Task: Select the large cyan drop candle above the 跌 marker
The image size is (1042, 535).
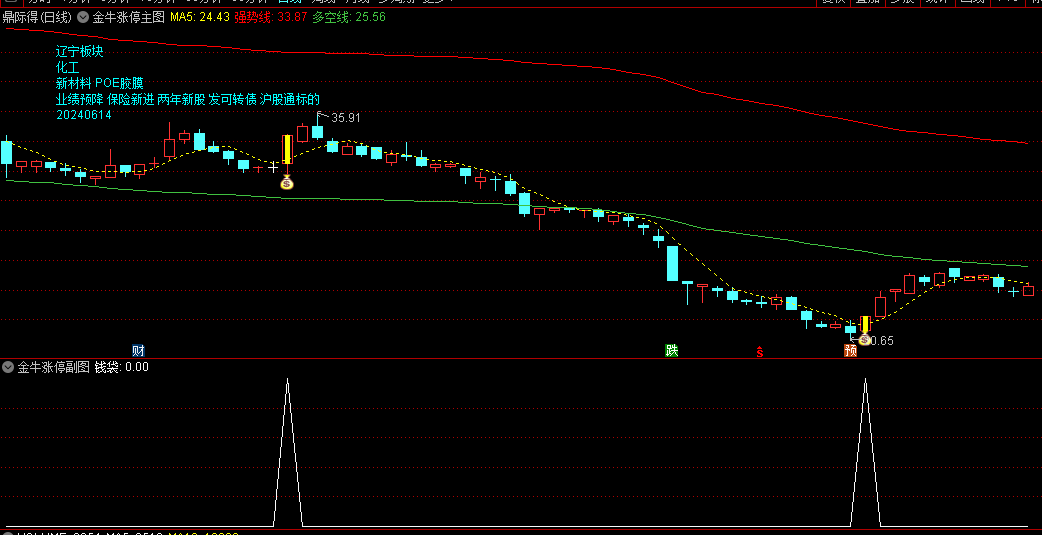Action: (x=673, y=264)
